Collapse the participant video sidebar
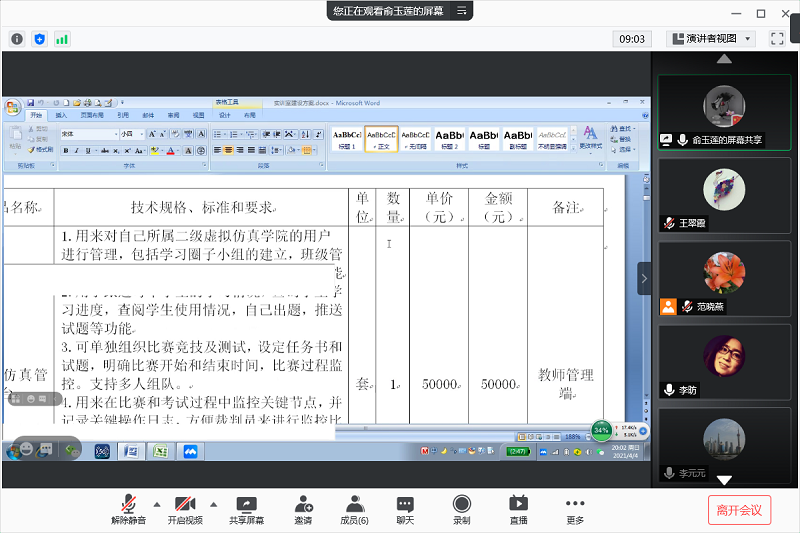This screenshot has width=800, height=533. pyautogui.click(x=644, y=278)
